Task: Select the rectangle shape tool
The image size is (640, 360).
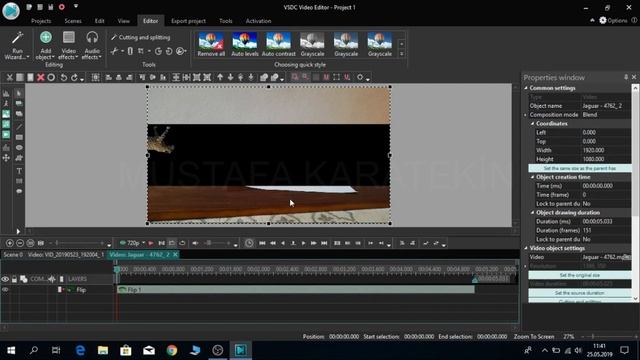Action: coord(19,137)
